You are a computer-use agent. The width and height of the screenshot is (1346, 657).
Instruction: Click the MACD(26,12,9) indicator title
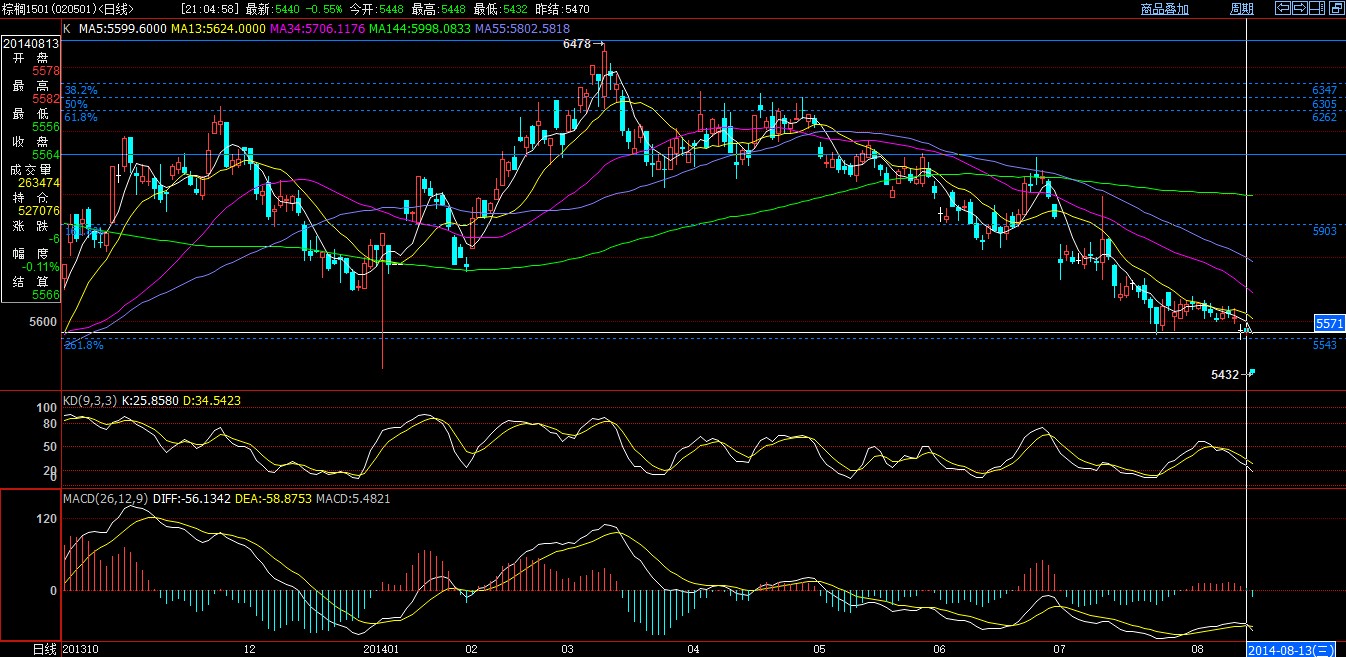tap(105, 498)
